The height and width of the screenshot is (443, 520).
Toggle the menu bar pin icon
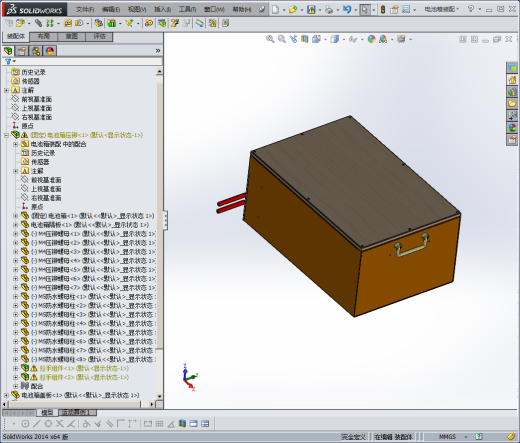[x=262, y=9]
